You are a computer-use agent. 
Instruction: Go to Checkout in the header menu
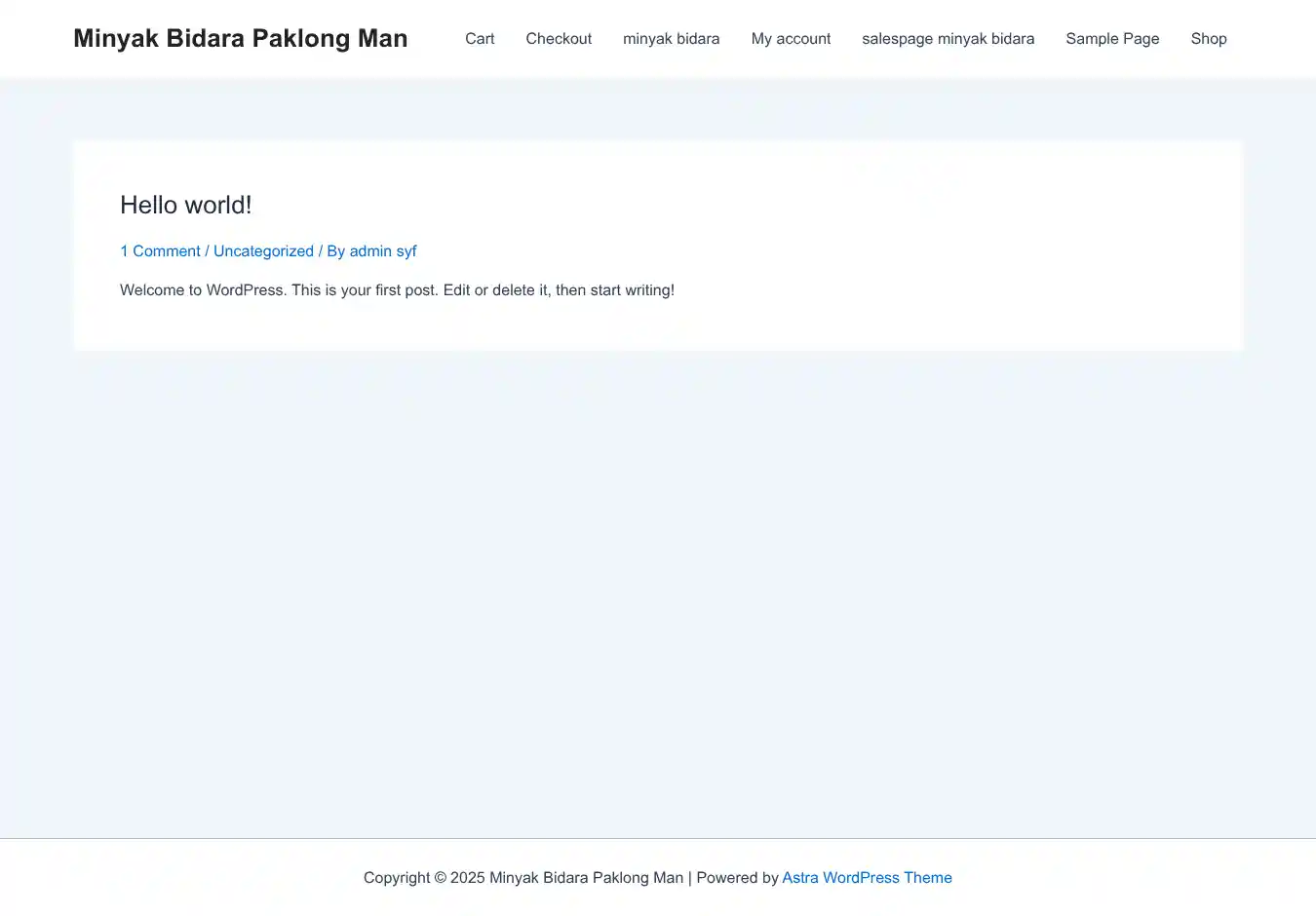pyautogui.click(x=559, y=39)
